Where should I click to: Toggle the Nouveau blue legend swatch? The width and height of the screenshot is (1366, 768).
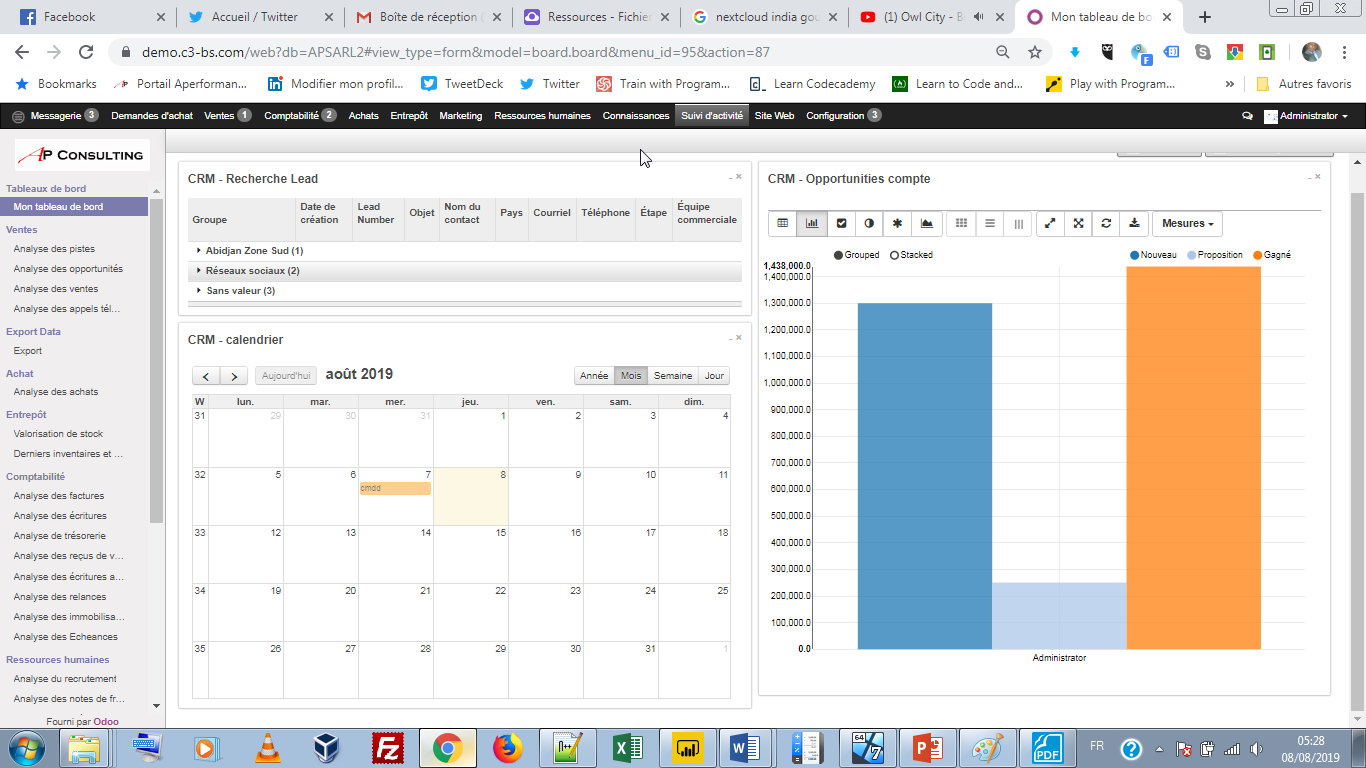1135,255
